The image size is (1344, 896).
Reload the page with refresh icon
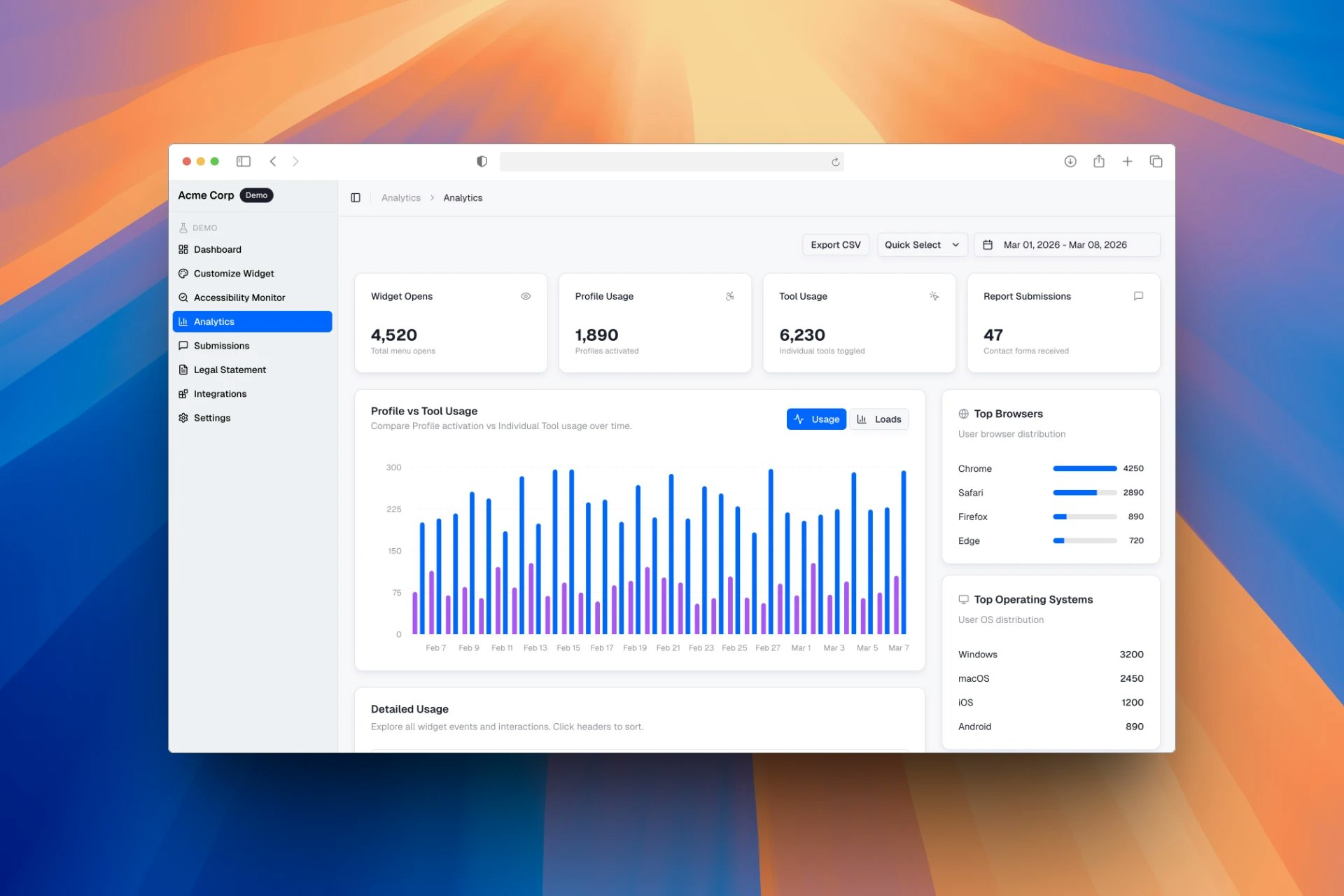tap(835, 162)
